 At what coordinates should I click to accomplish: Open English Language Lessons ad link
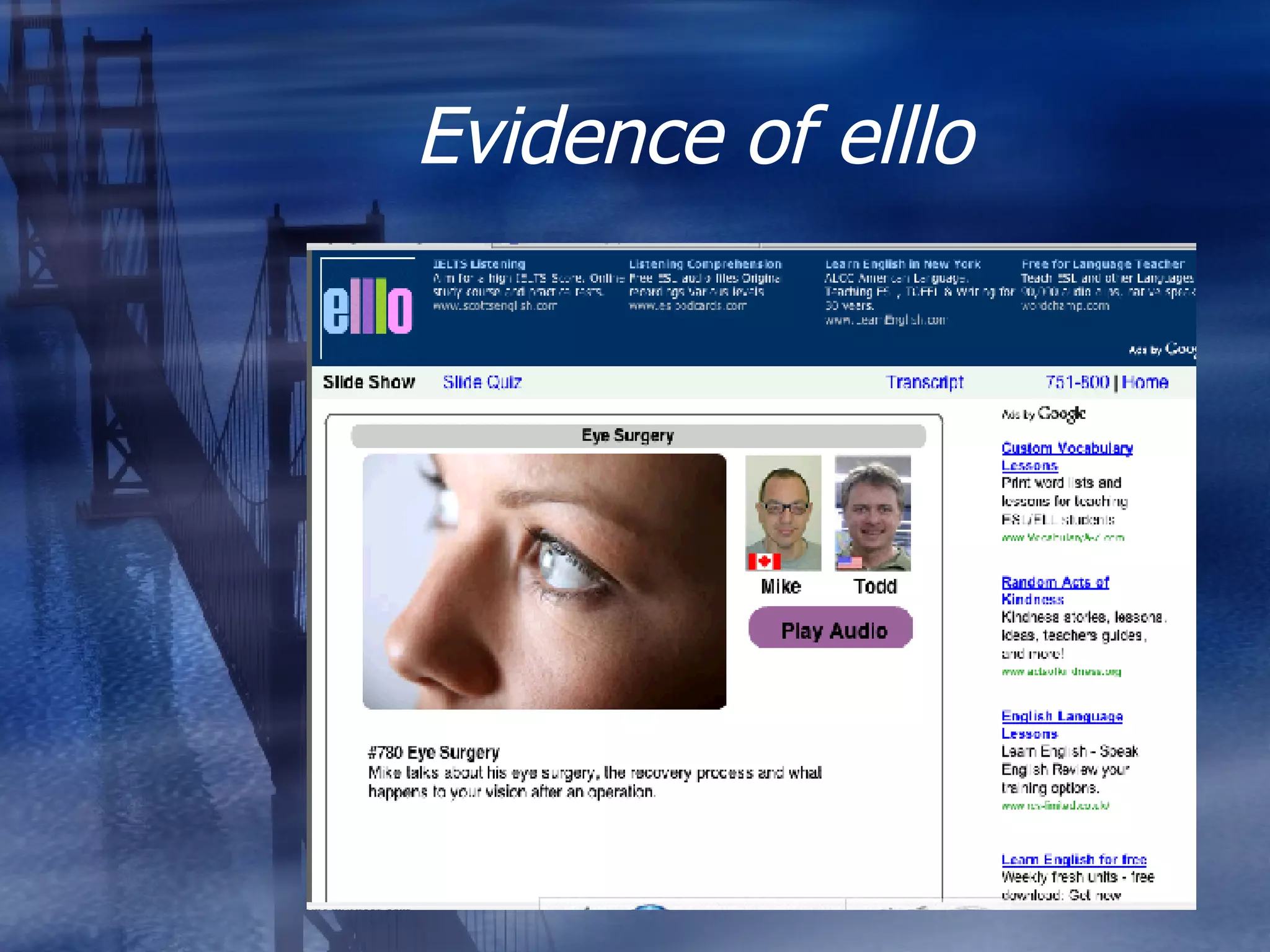[1062, 724]
